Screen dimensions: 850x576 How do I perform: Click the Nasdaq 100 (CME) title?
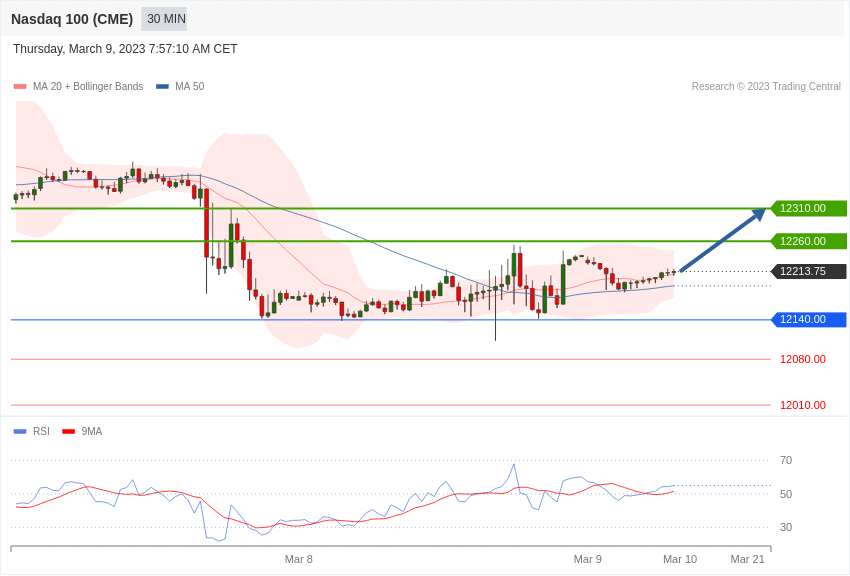click(72, 19)
